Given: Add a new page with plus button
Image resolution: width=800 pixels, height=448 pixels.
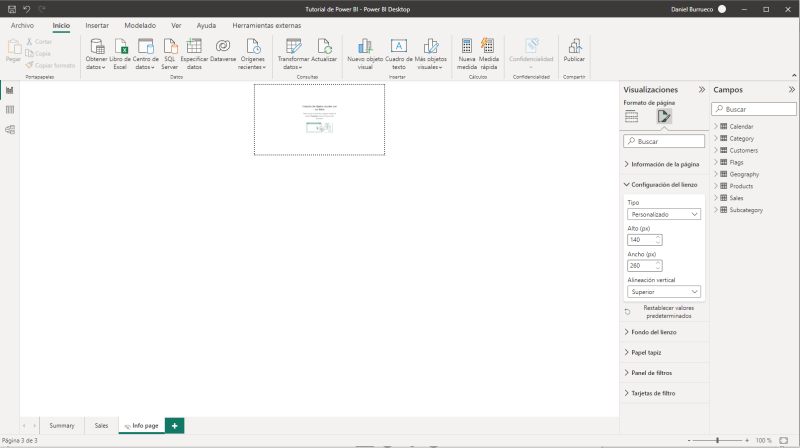Looking at the screenshot, I should click(x=175, y=426).
